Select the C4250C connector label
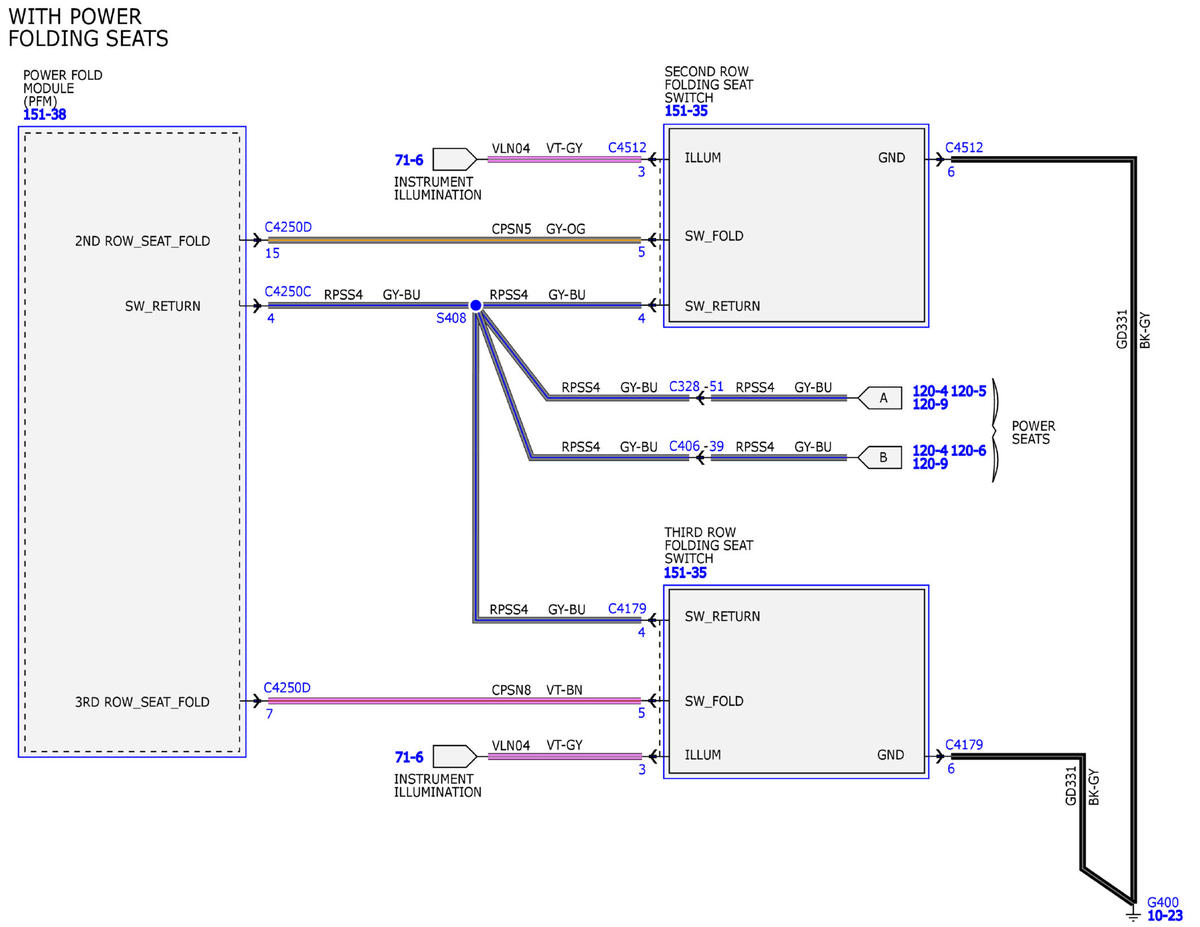The height and width of the screenshot is (927, 1200). 288,293
